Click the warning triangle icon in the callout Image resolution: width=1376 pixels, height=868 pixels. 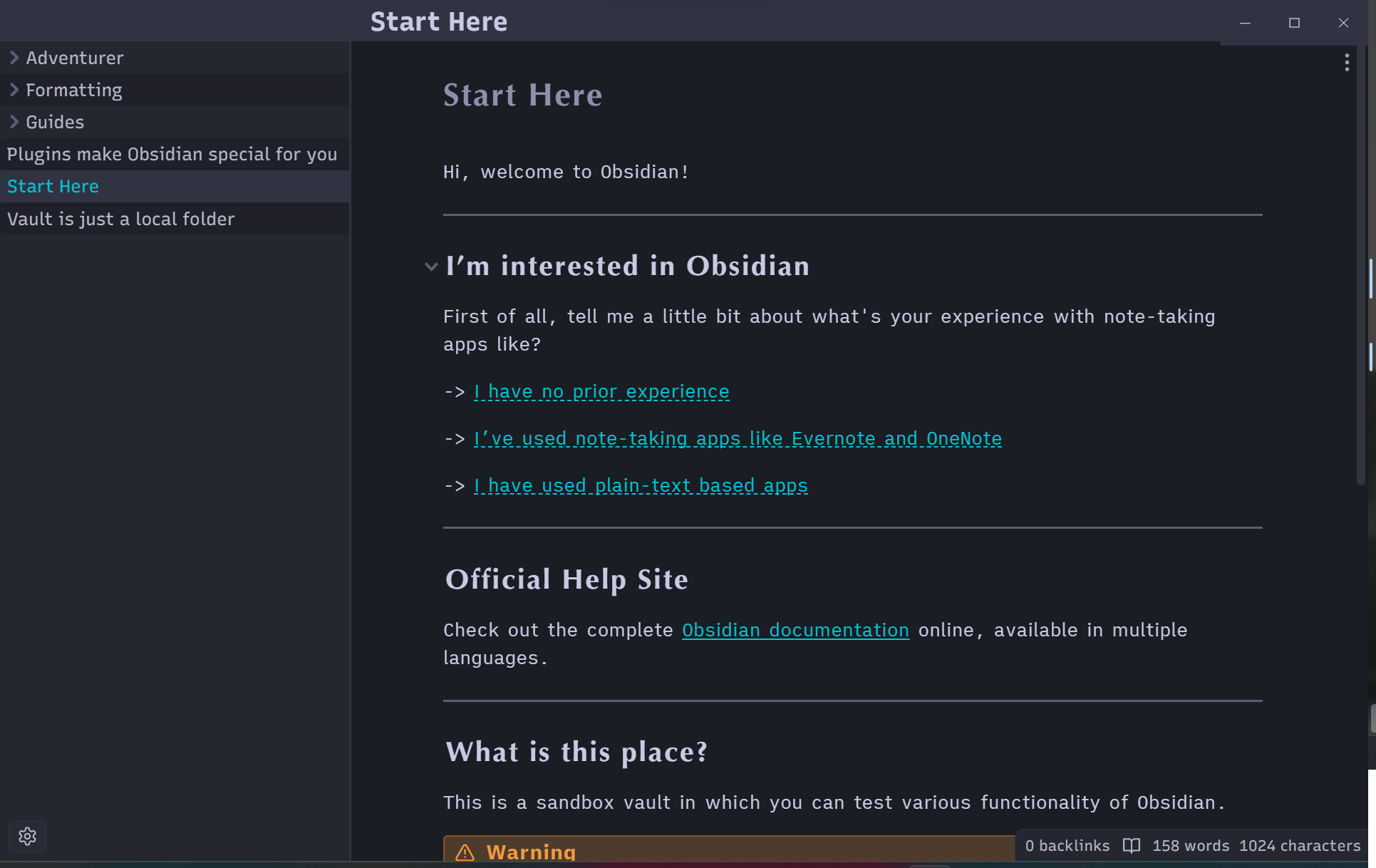pos(465,852)
